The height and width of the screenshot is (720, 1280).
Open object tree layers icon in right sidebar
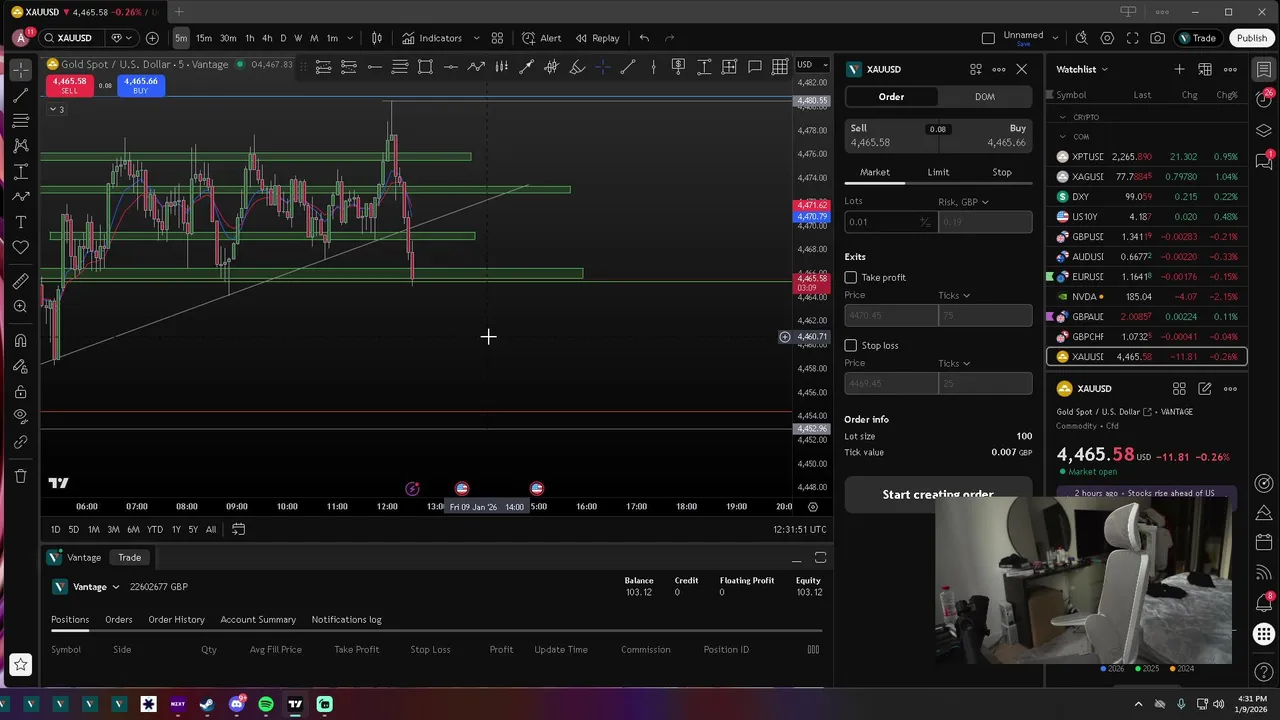(1264, 131)
